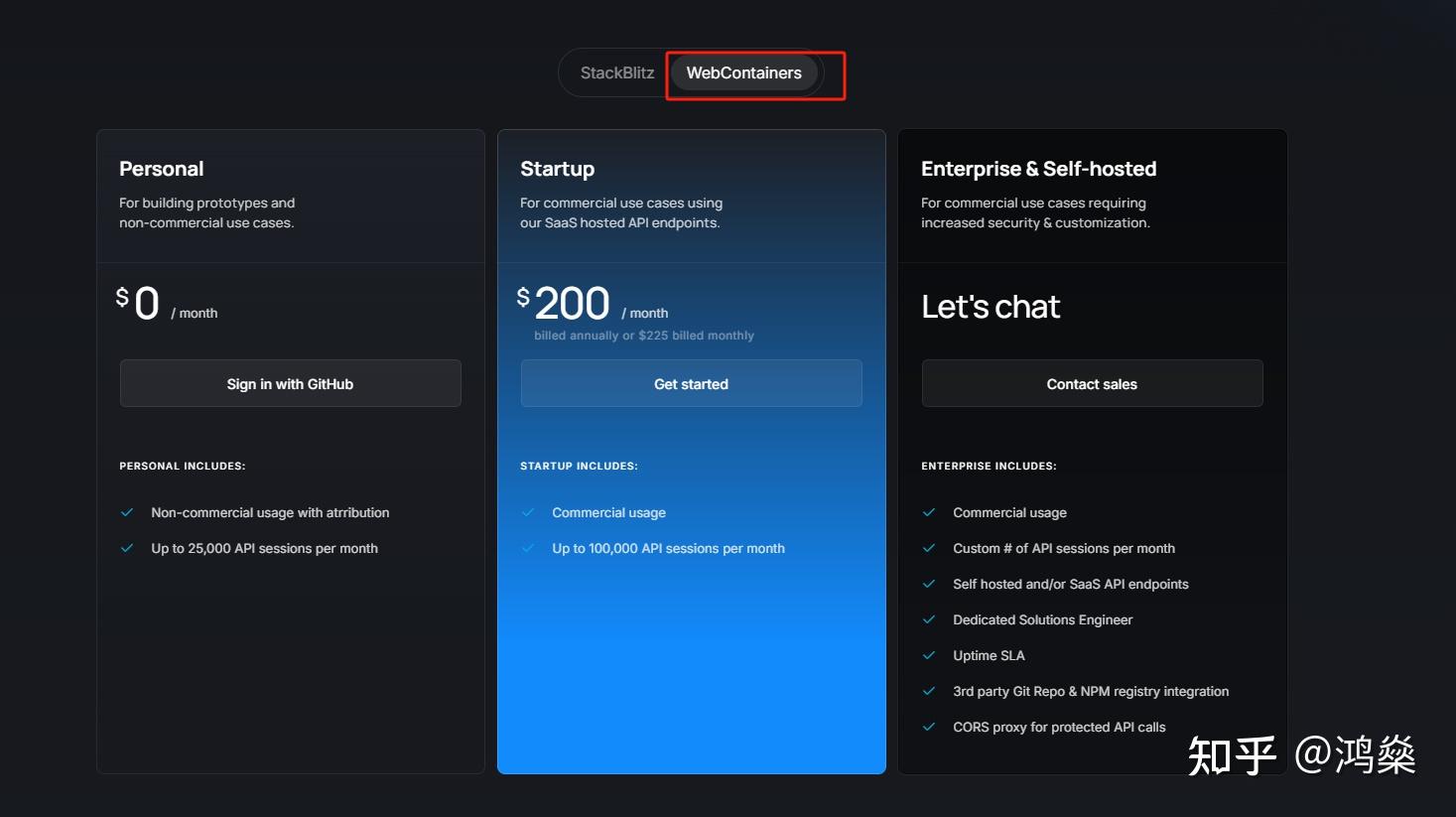Click checkmark next to 25,000 API sessions
This screenshot has height=817, width=1456.
tap(127, 549)
